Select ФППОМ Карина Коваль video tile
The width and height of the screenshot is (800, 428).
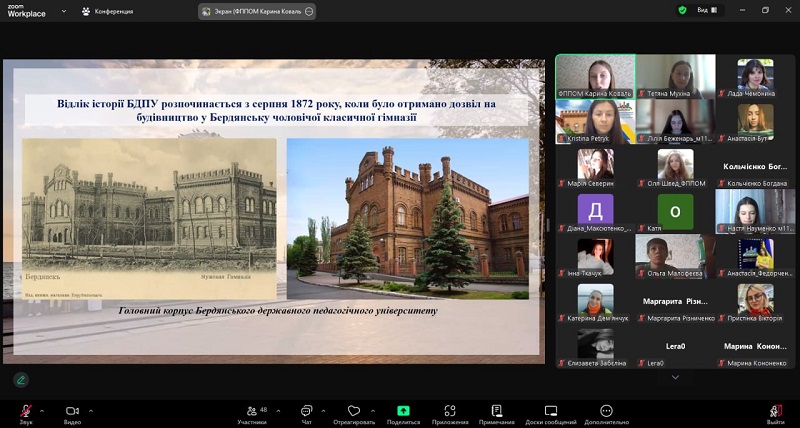click(x=595, y=76)
